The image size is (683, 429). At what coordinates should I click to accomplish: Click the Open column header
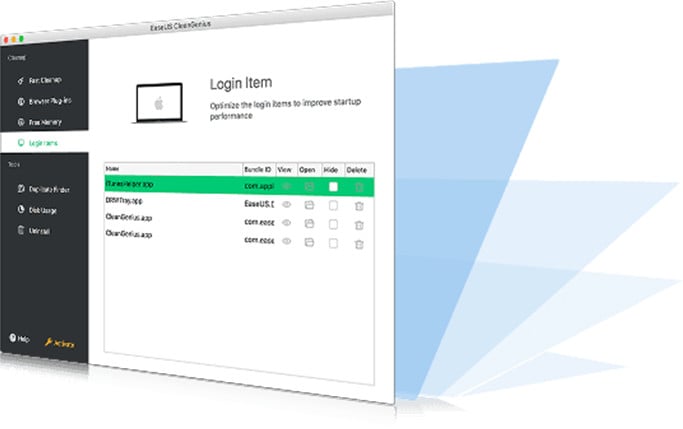(x=309, y=170)
